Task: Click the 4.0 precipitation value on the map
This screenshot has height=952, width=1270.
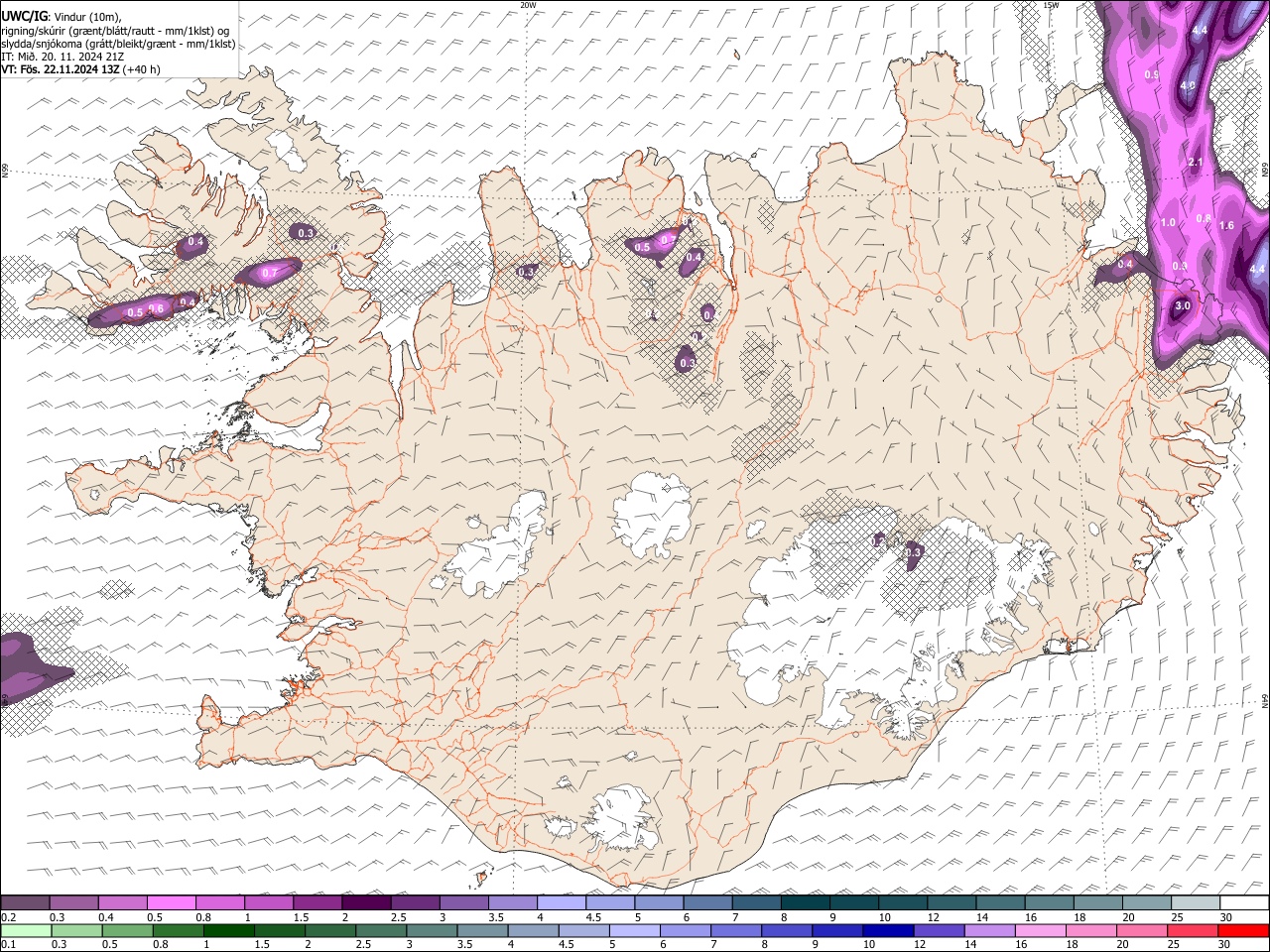Action: pos(1188,86)
